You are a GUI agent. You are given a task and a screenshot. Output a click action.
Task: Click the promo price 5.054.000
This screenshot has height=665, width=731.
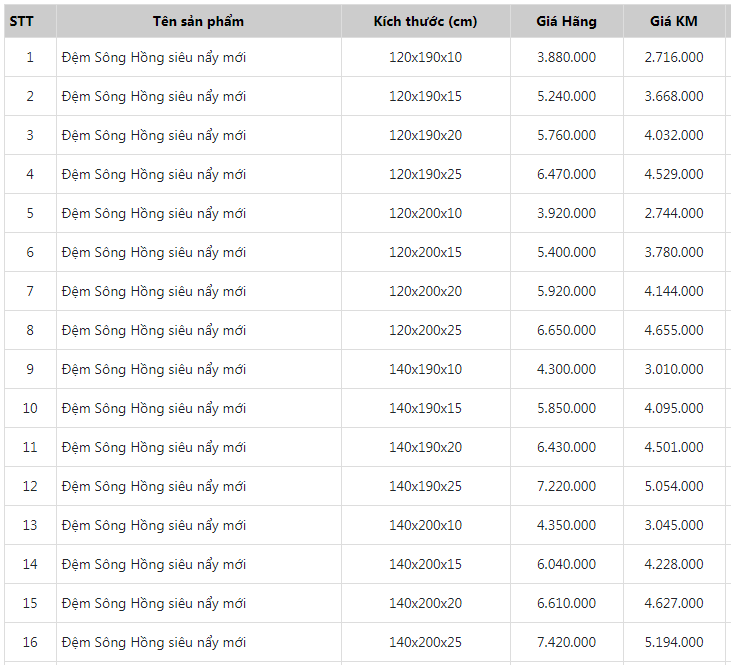pos(674,486)
